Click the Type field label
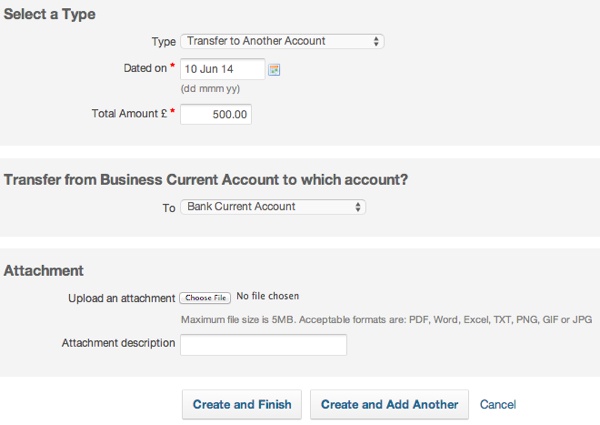The height and width of the screenshot is (425, 600). [163, 41]
